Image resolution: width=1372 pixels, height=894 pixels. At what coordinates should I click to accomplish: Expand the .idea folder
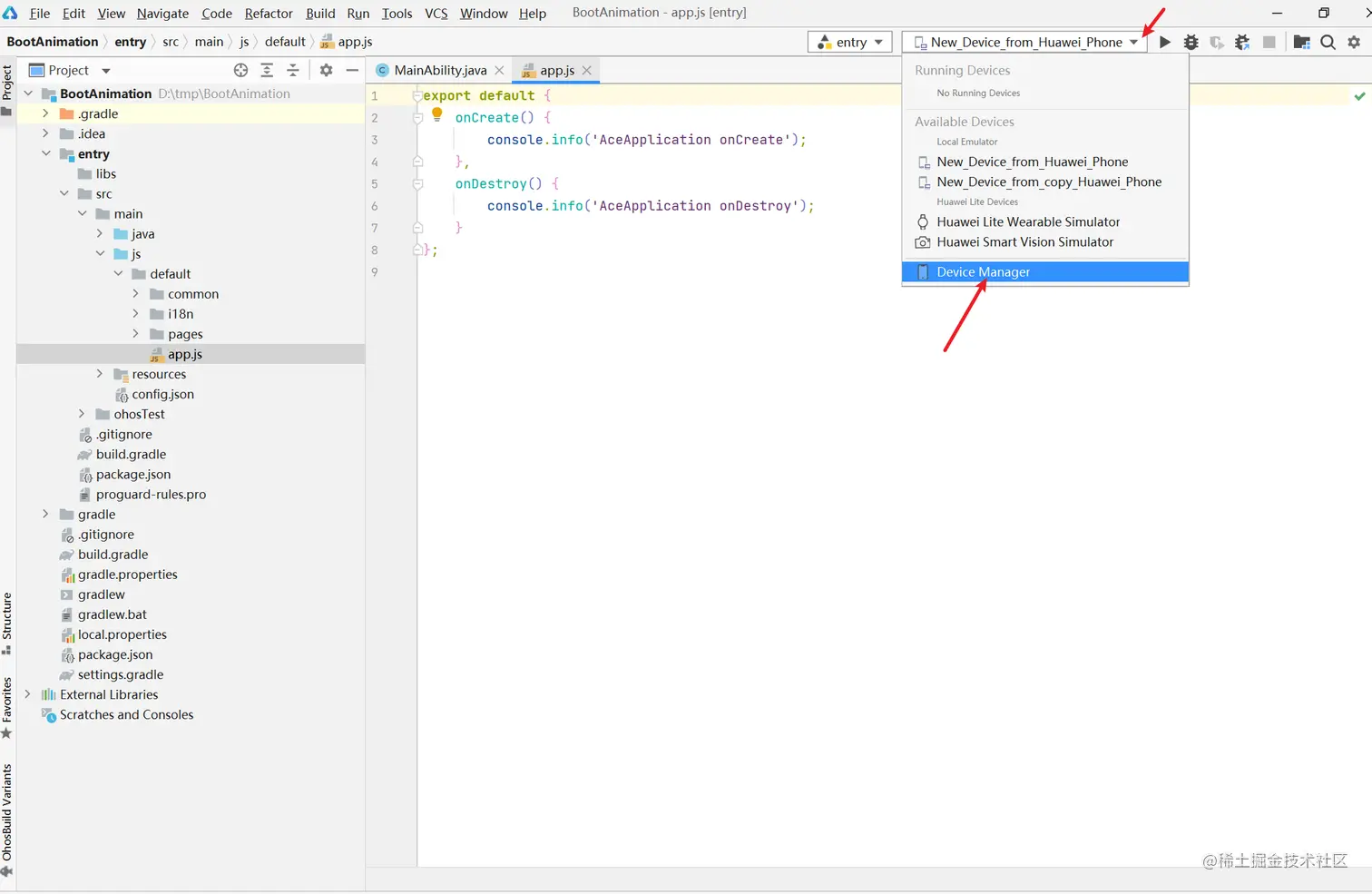point(45,133)
